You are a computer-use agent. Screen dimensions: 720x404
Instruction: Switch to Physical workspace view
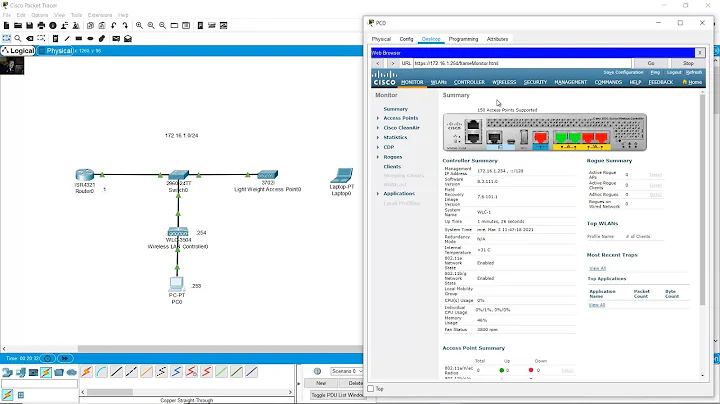point(55,50)
